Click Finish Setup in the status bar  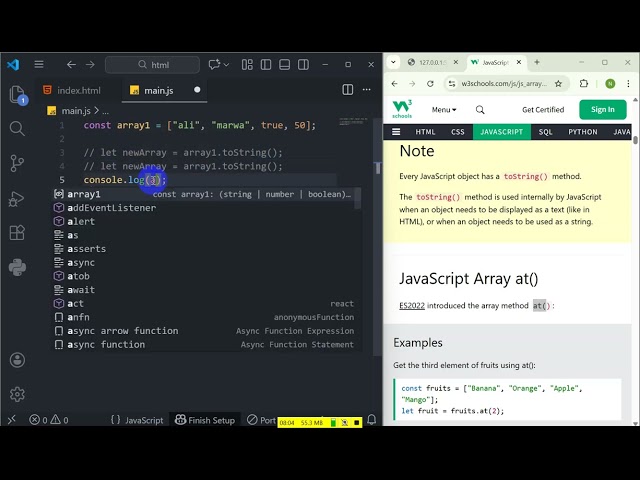pyautogui.click(x=204, y=420)
